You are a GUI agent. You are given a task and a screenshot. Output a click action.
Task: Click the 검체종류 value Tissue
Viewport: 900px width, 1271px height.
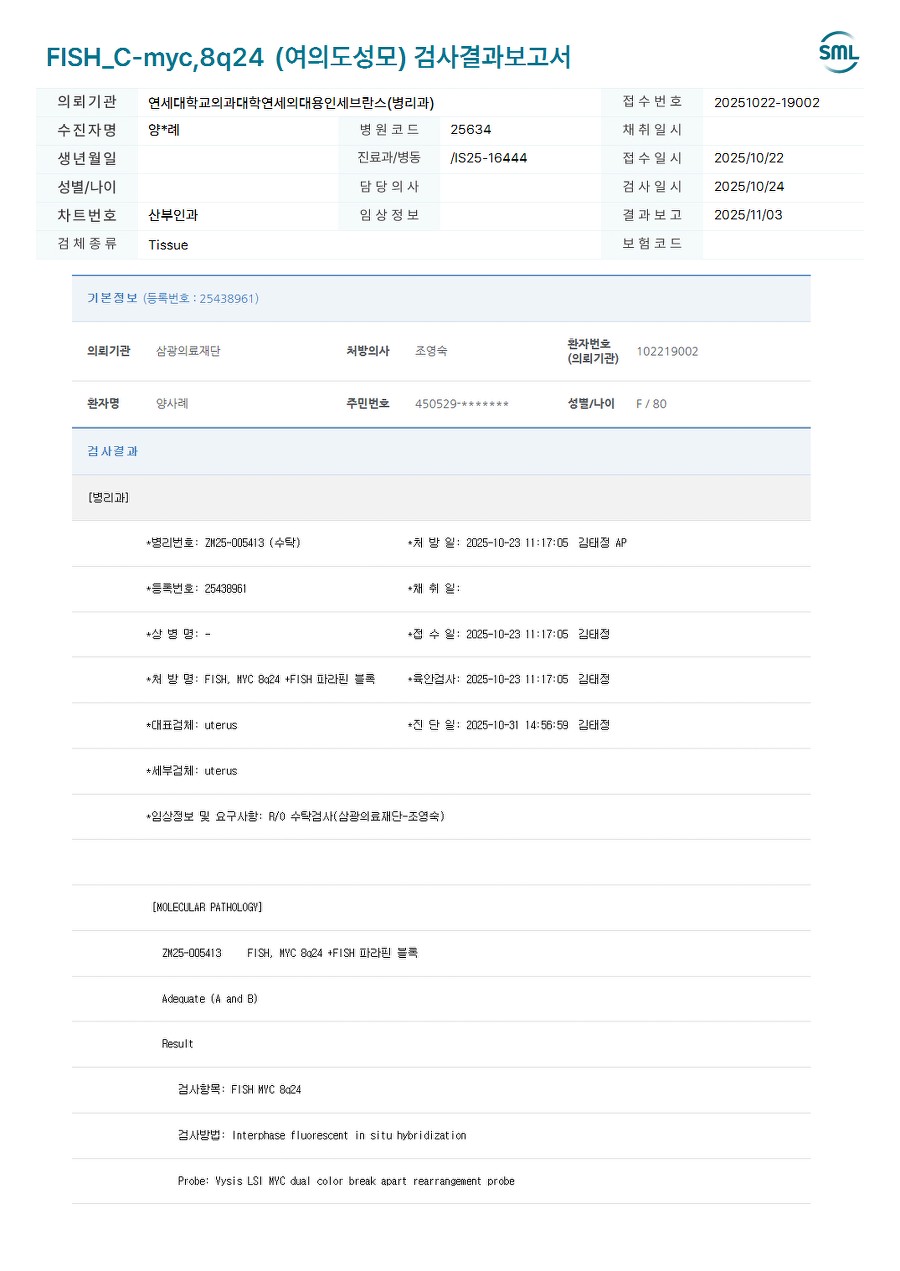(x=168, y=245)
